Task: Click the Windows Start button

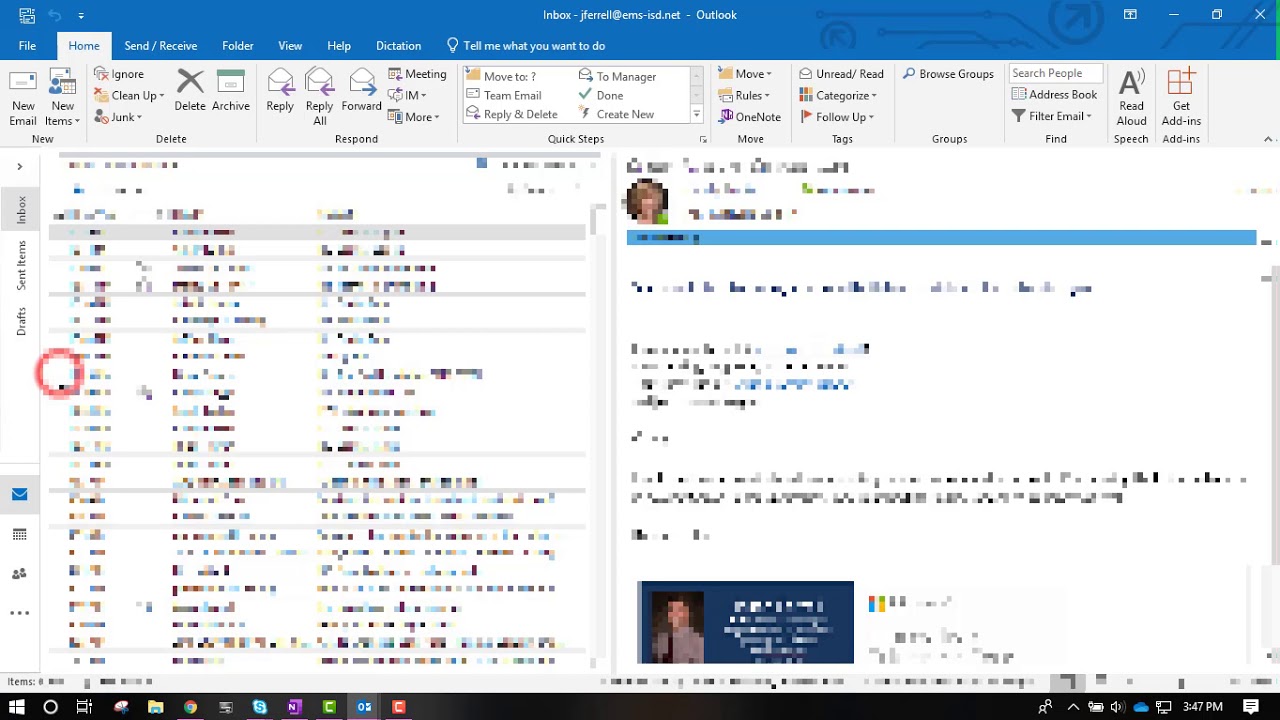Action: pyautogui.click(x=17, y=707)
